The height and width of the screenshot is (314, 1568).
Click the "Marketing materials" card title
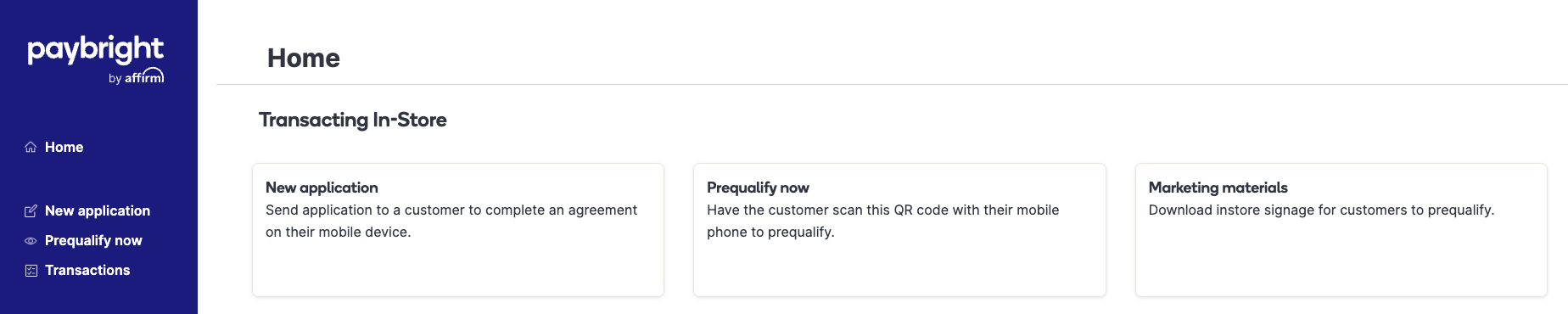(1218, 188)
